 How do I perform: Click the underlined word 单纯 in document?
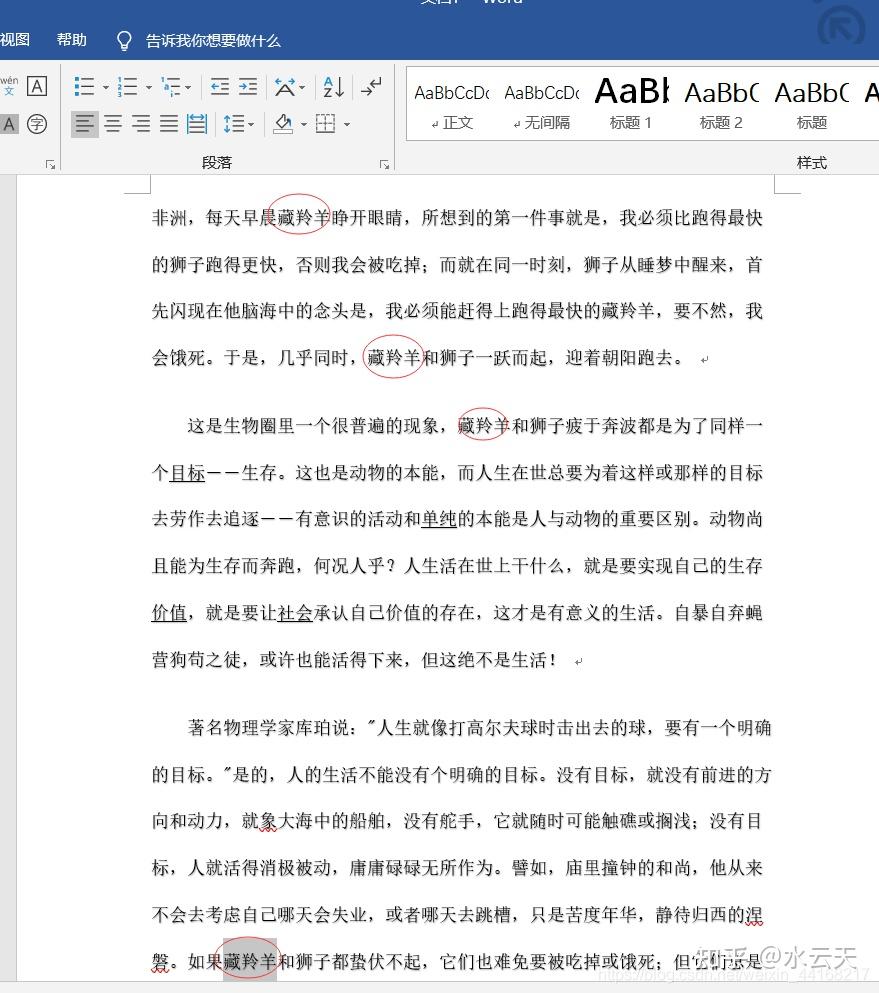click(439, 519)
